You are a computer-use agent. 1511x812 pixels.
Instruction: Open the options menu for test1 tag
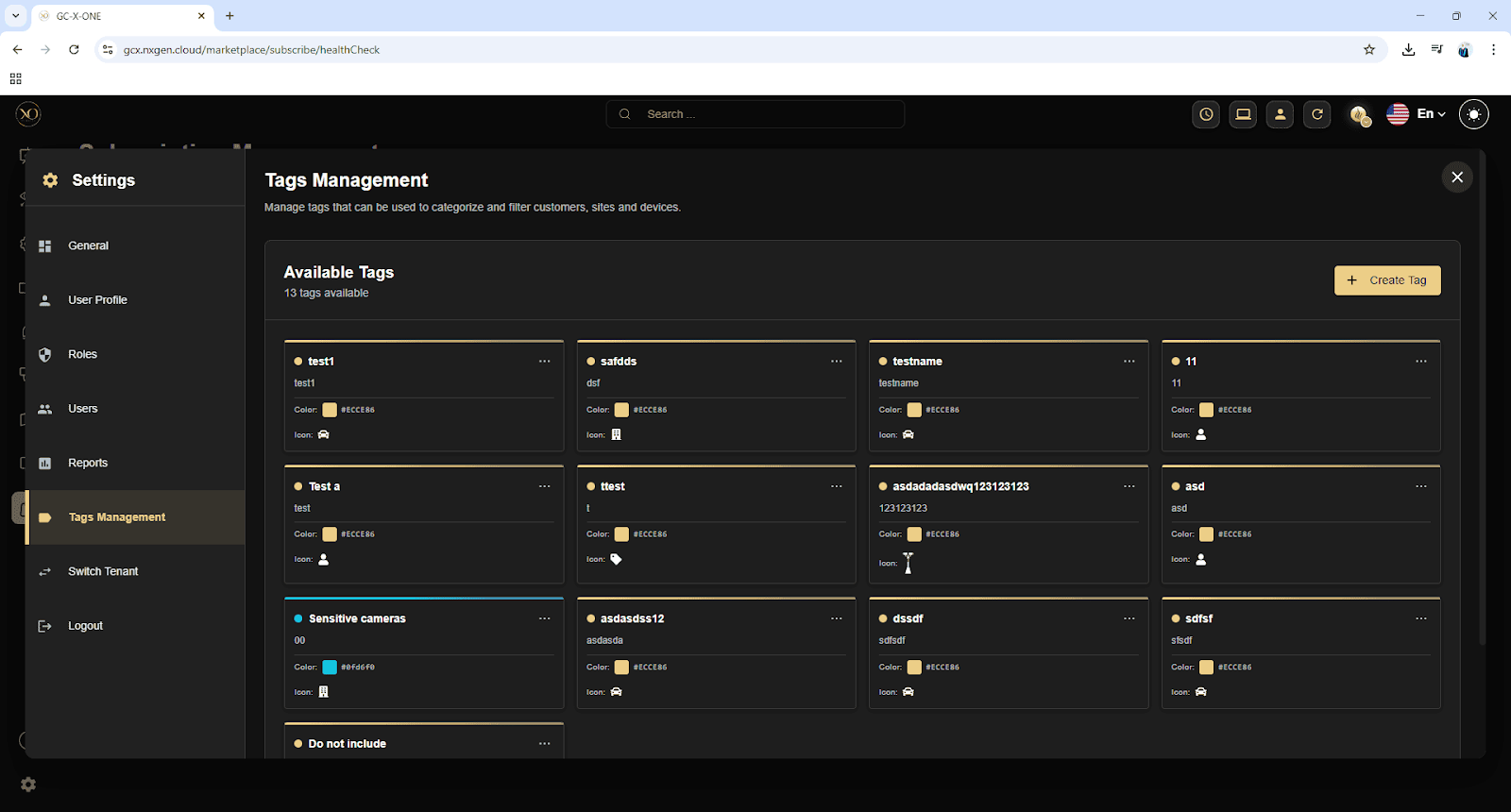544,362
